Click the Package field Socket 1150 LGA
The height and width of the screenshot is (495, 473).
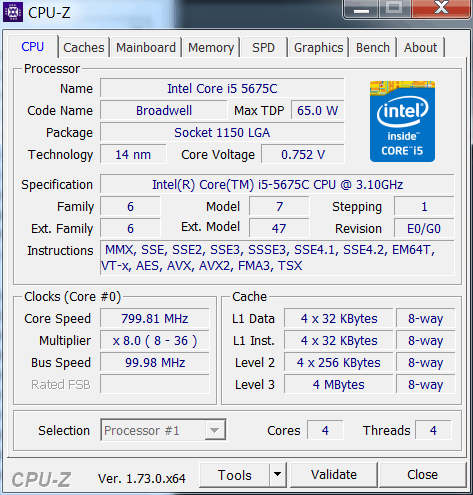click(222, 133)
